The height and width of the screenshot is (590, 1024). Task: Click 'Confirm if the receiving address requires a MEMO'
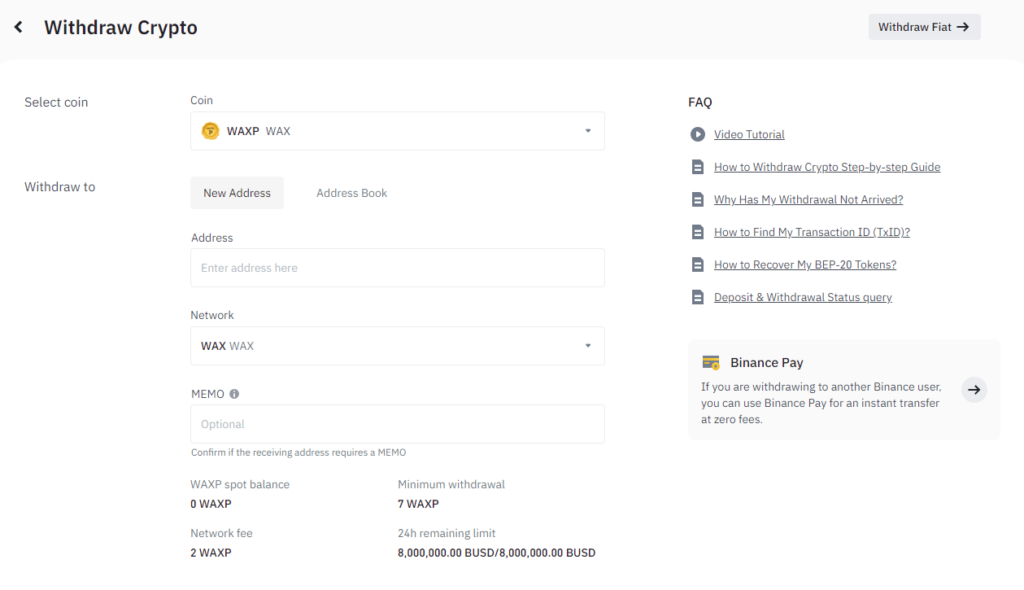pyautogui.click(x=298, y=452)
